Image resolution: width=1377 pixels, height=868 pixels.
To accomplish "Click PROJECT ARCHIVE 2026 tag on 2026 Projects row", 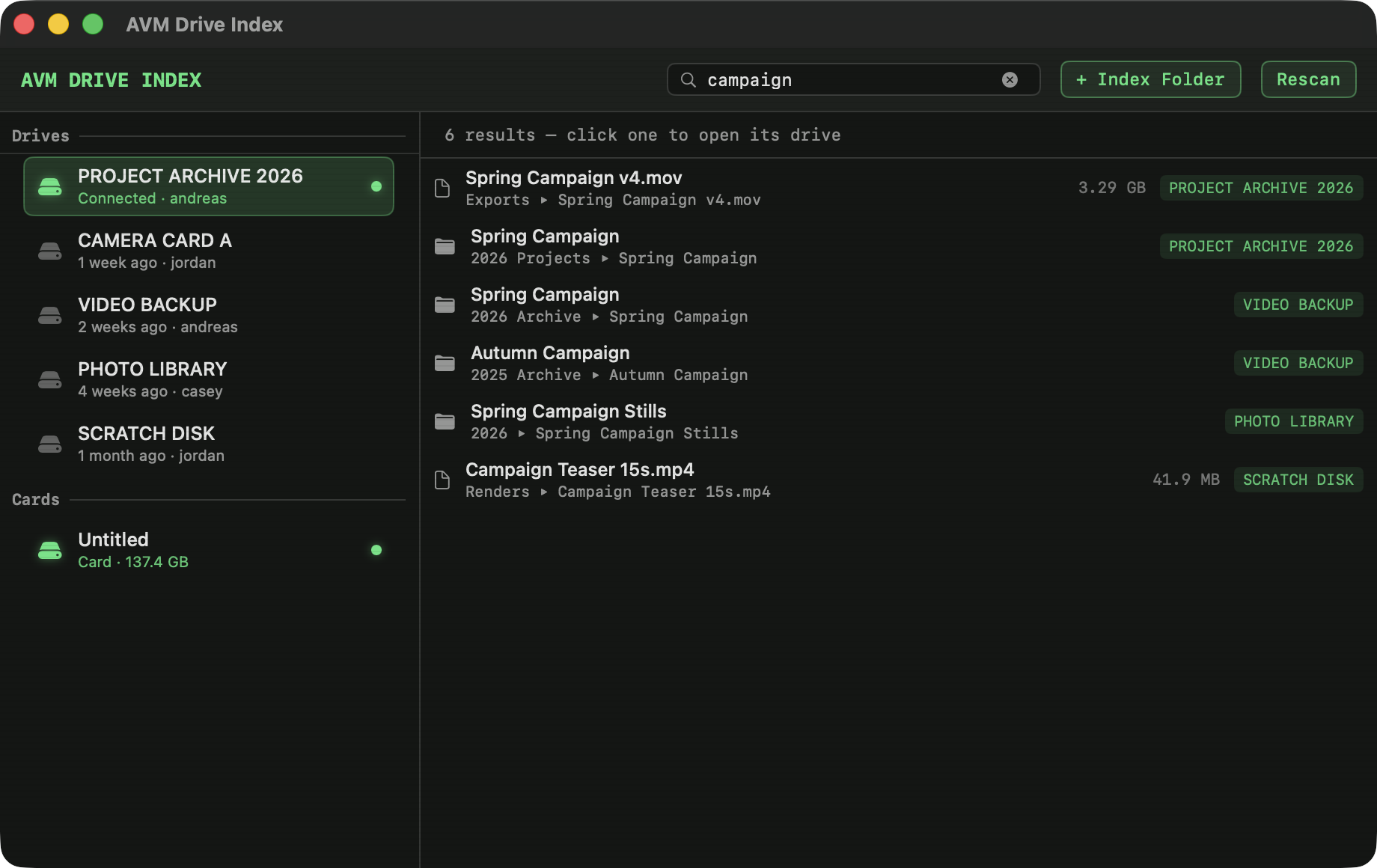I will tap(1261, 246).
